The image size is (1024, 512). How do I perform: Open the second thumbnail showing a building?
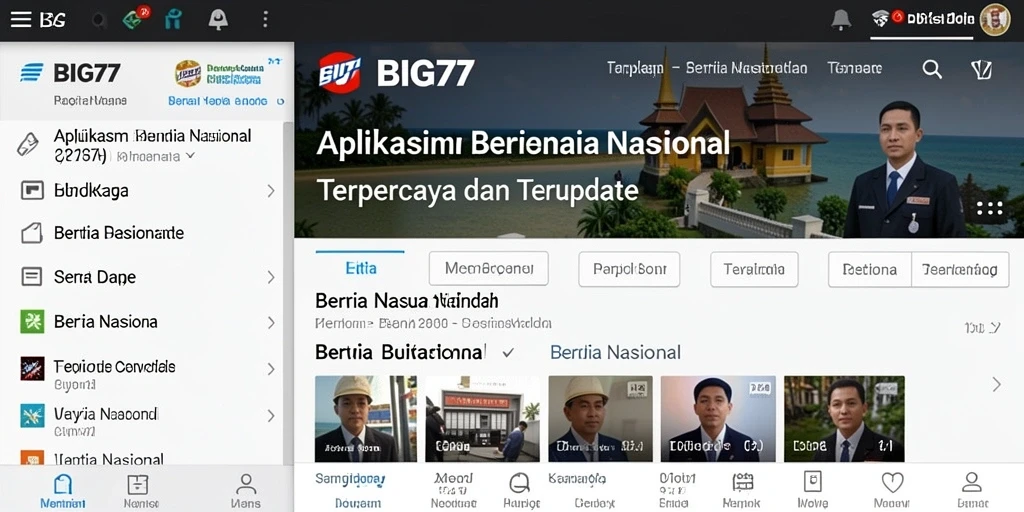coord(483,419)
